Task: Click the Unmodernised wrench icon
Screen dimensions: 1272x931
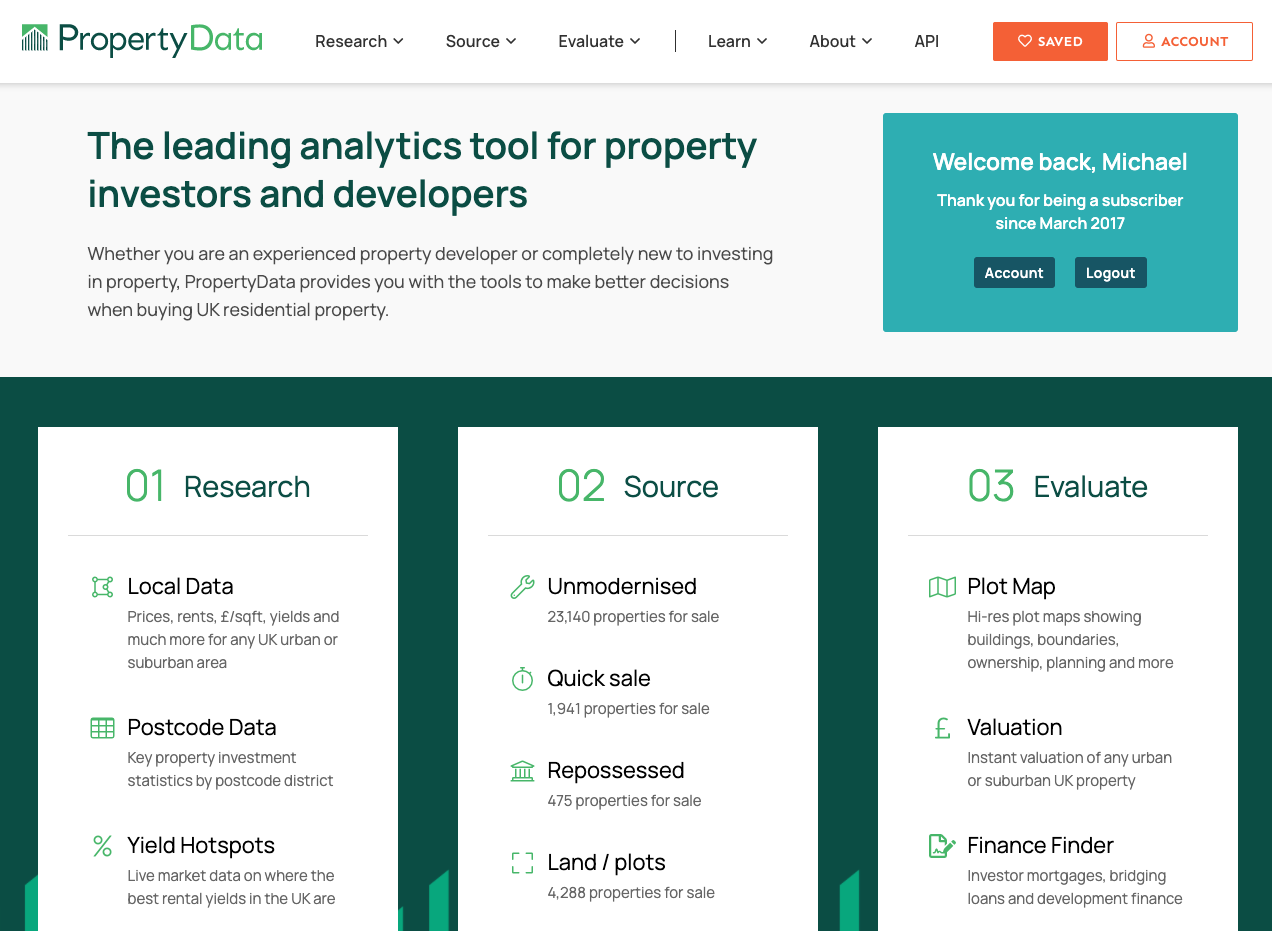Action: point(522,587)
